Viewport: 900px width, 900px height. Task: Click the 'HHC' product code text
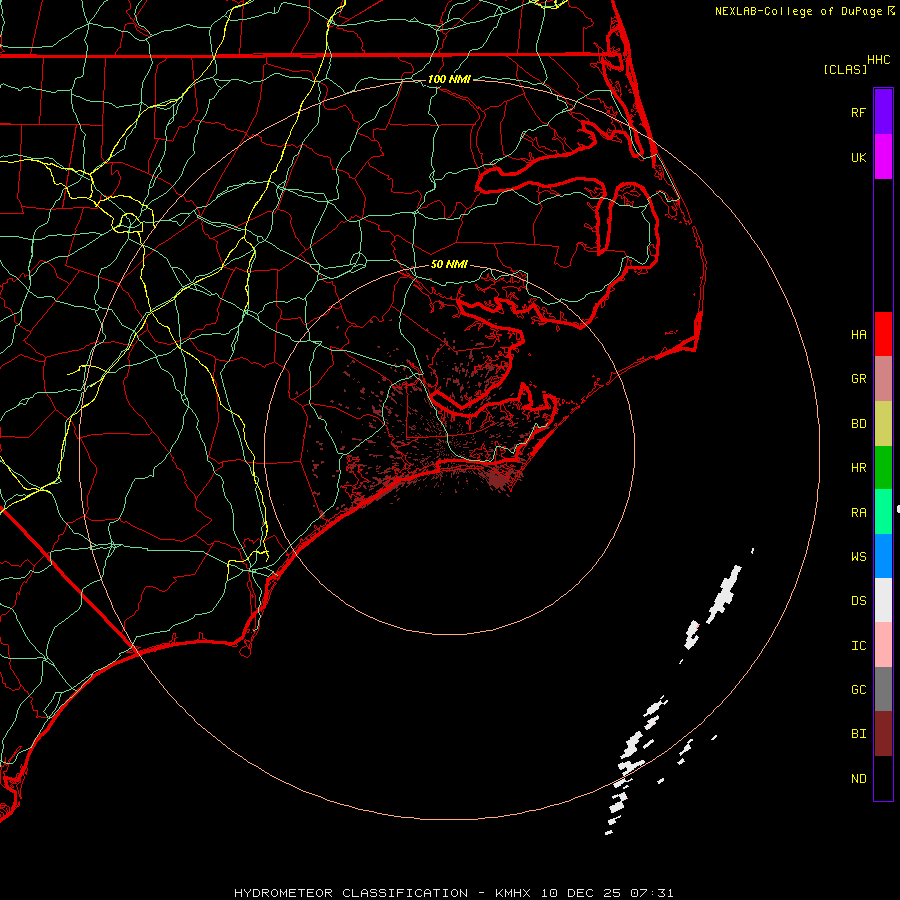878,60
